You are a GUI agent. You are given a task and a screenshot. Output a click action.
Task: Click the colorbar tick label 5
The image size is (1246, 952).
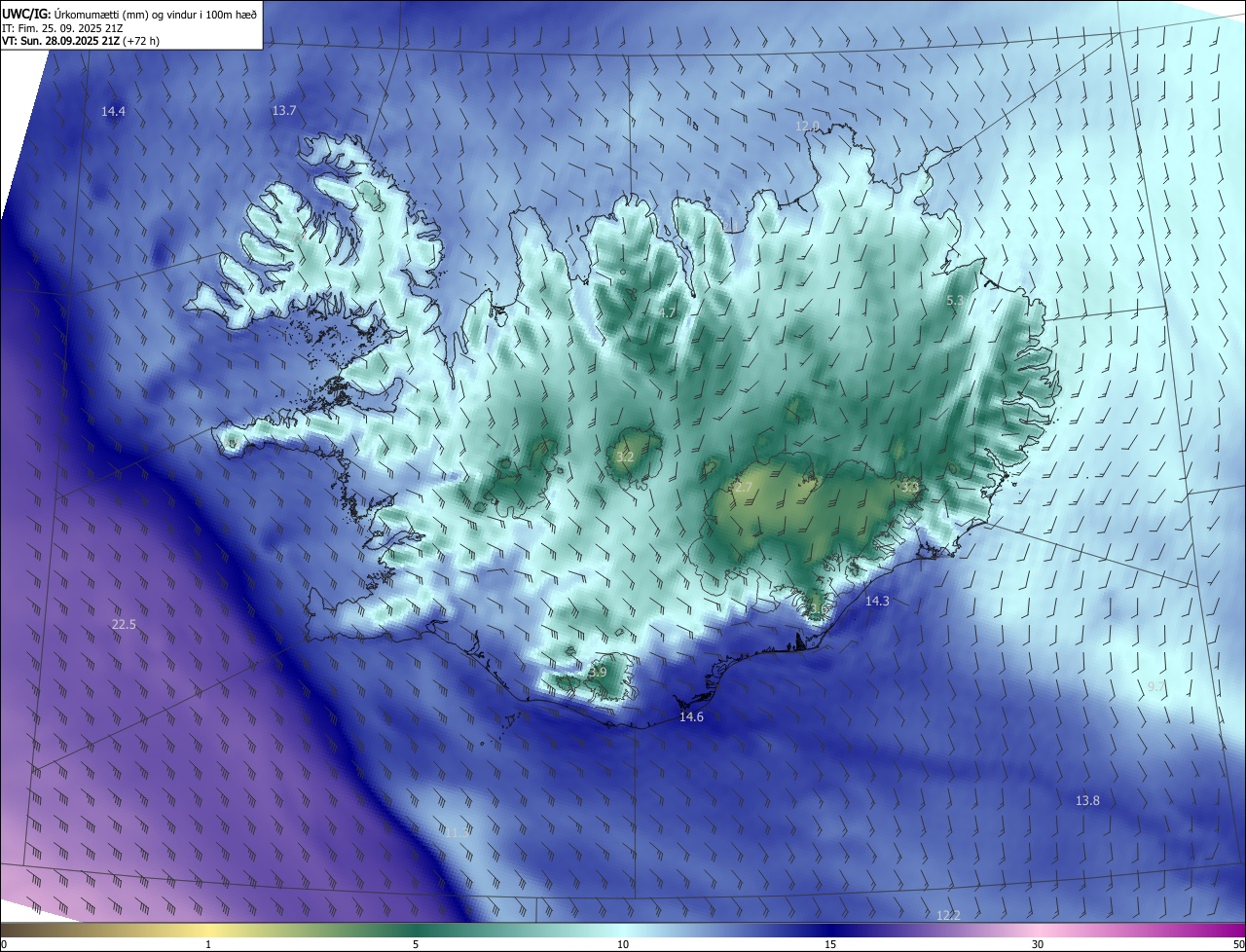coord(416,945)
